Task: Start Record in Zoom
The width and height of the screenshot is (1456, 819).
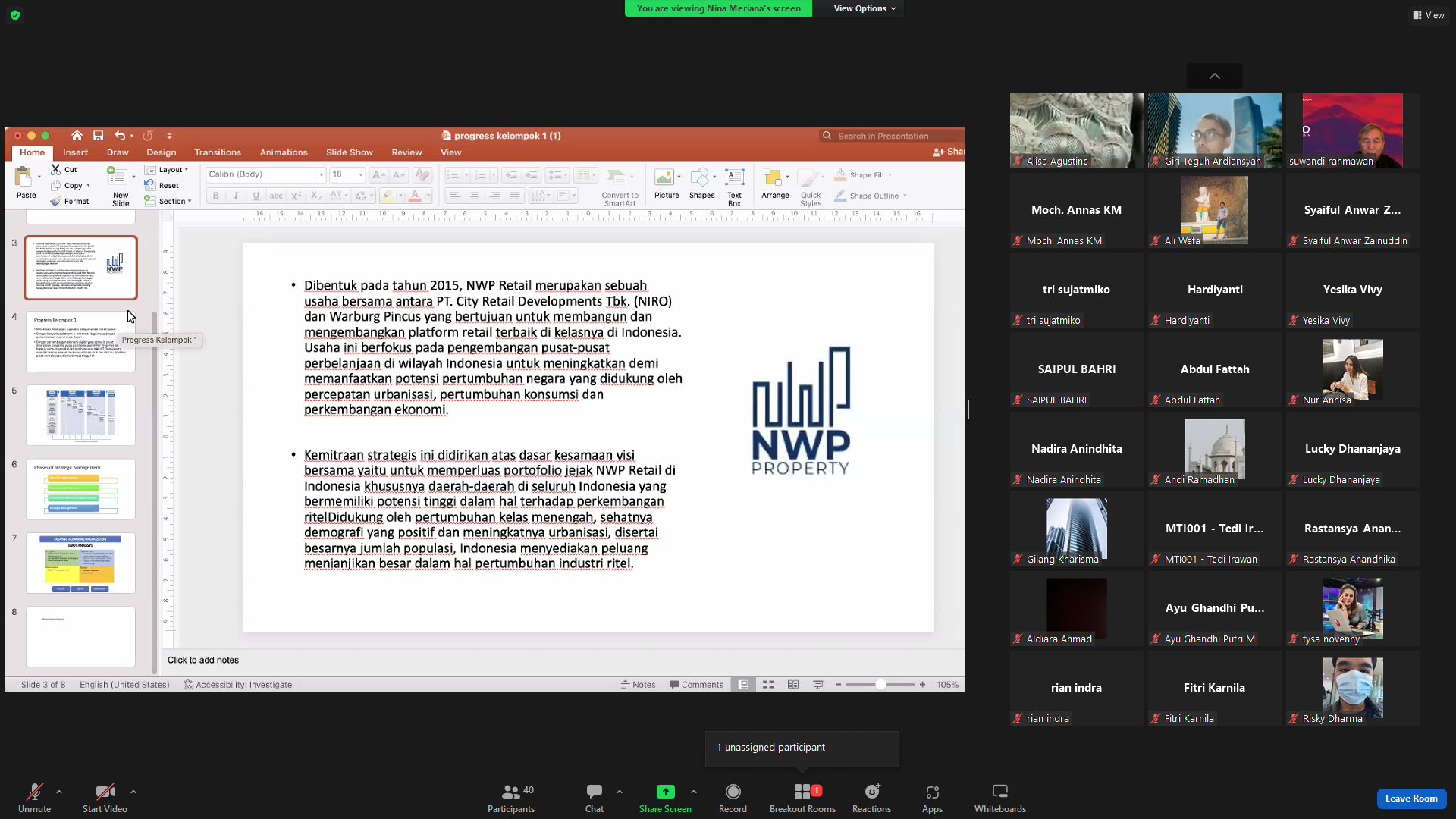Action: [x=733, y=799]
